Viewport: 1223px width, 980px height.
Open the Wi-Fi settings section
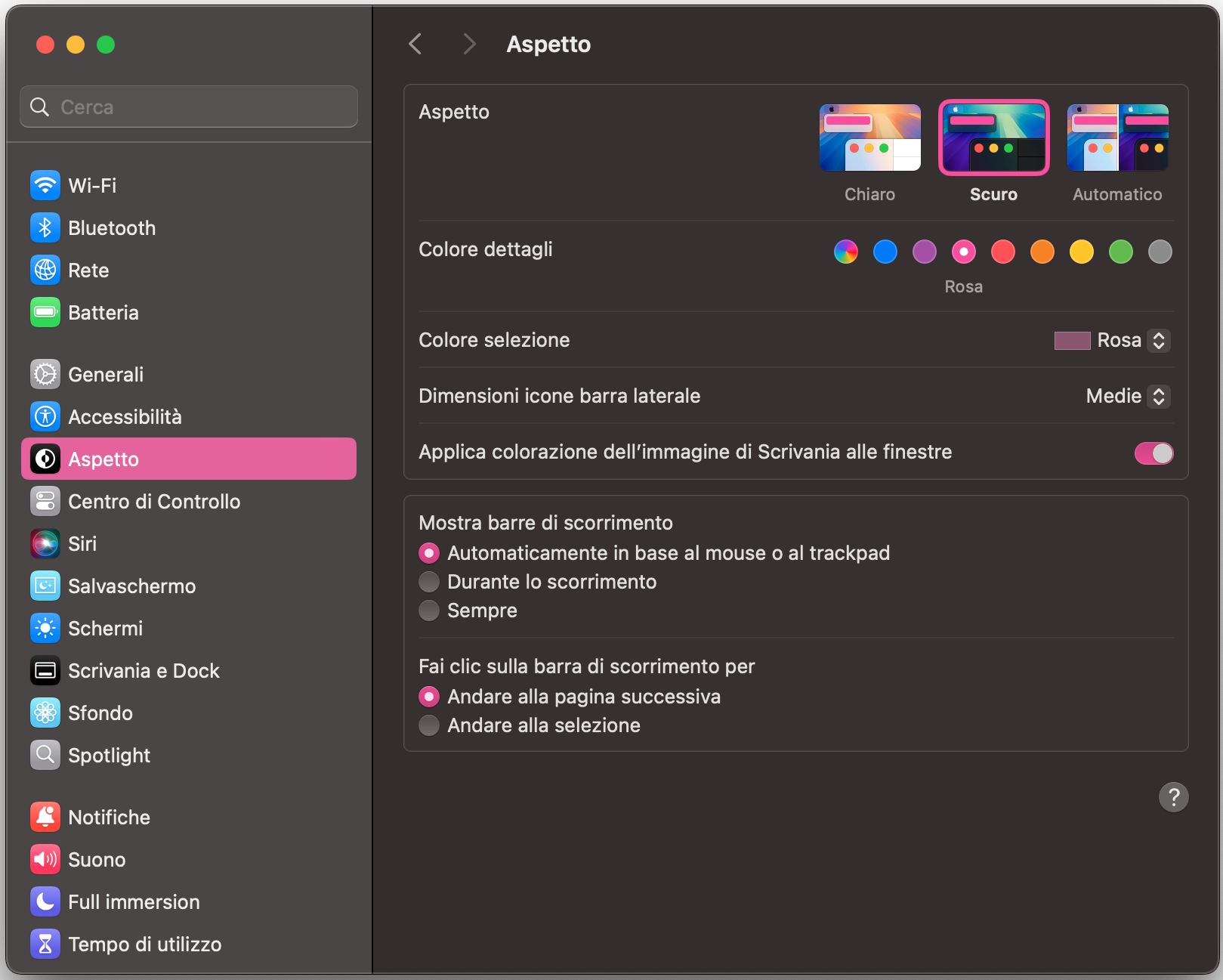click(x=92, y=185)
